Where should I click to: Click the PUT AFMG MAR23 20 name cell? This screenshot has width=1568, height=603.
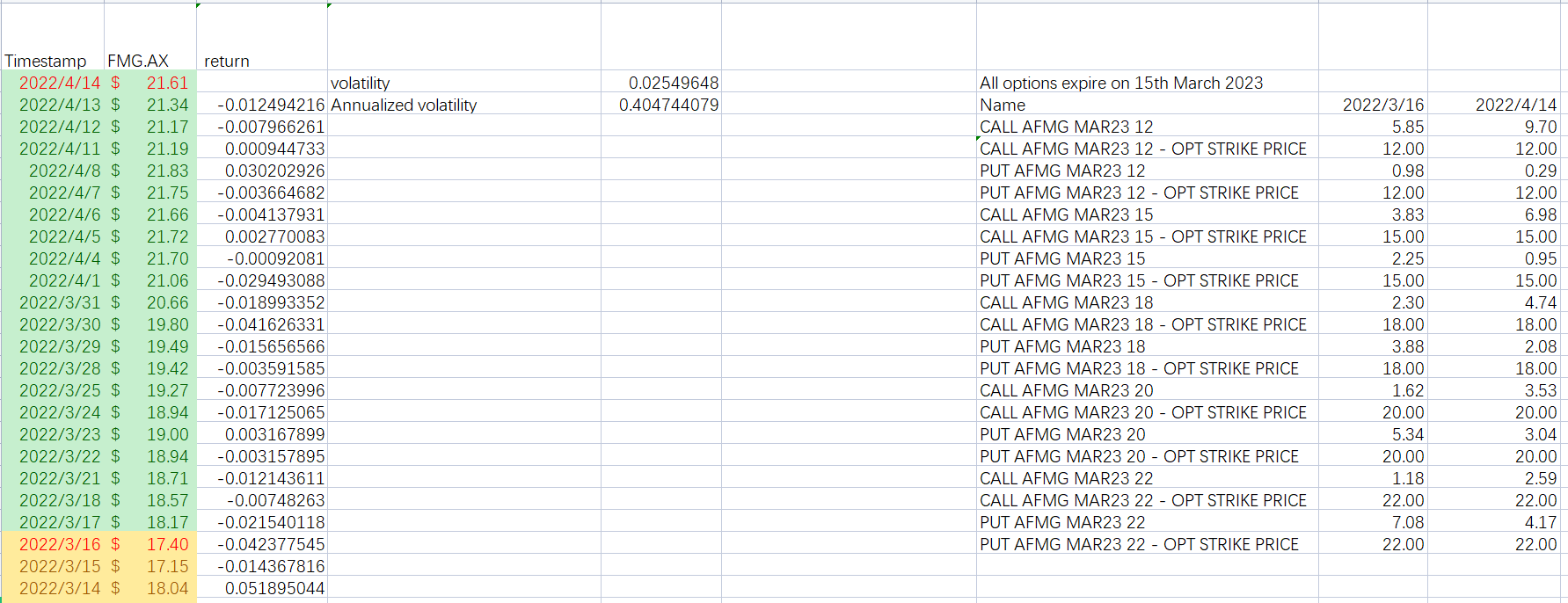[1148, 434]
